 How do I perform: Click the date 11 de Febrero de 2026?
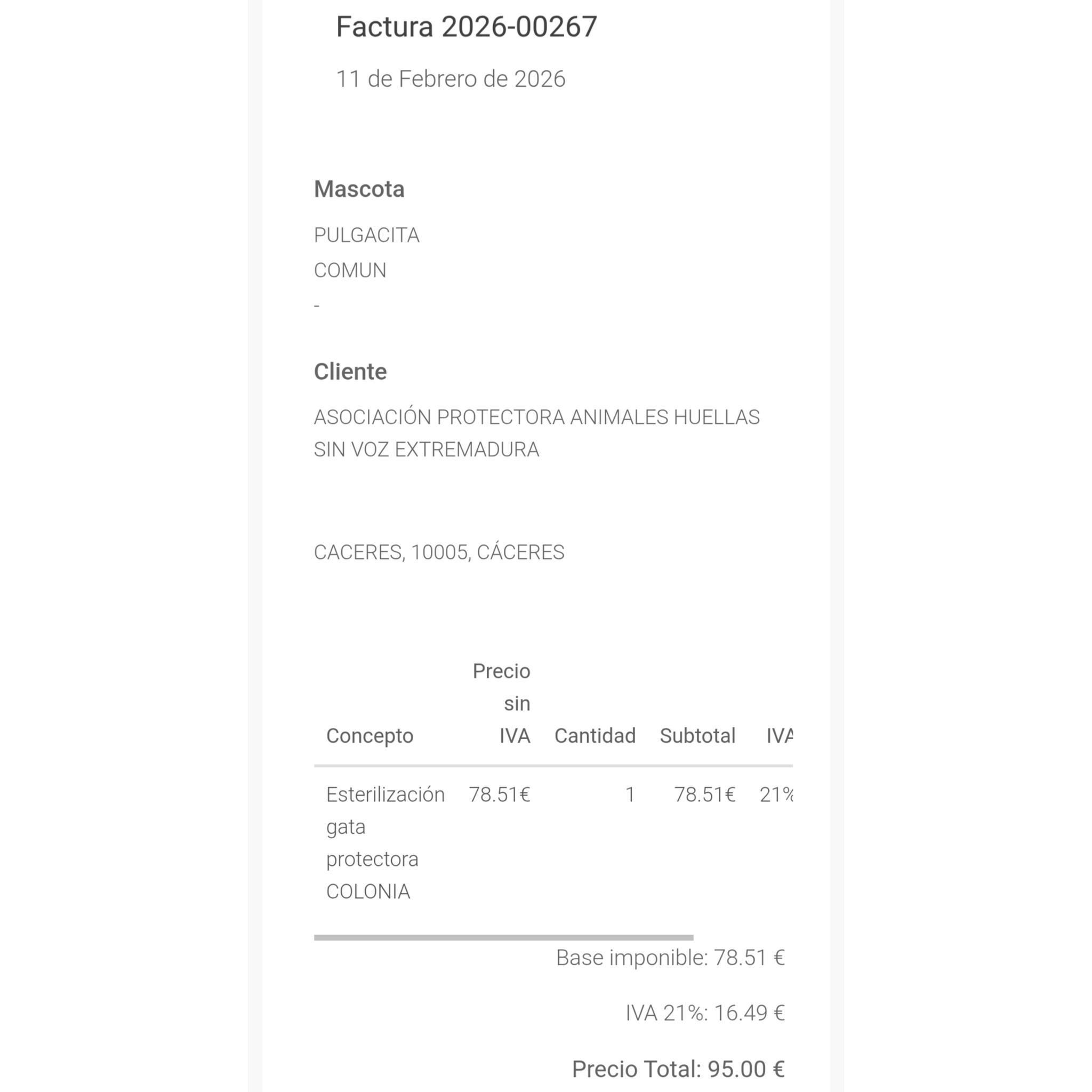[x=451, y=79]
